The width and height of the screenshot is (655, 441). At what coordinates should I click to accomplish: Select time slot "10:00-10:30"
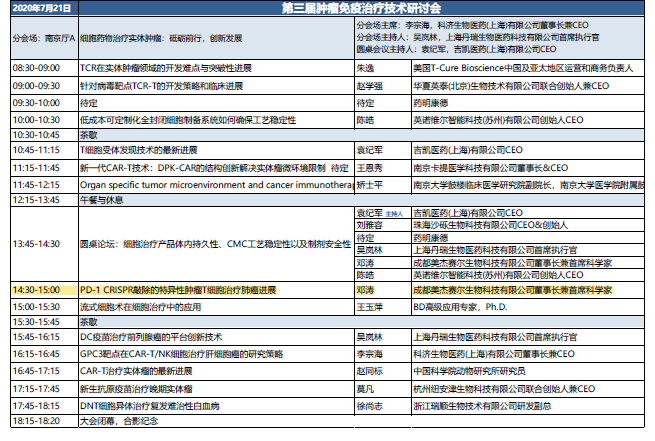(x=36, y=120)
